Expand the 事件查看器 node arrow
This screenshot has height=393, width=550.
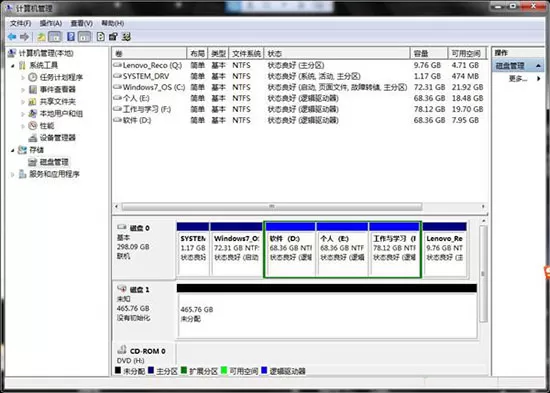(x=23, y=90)
